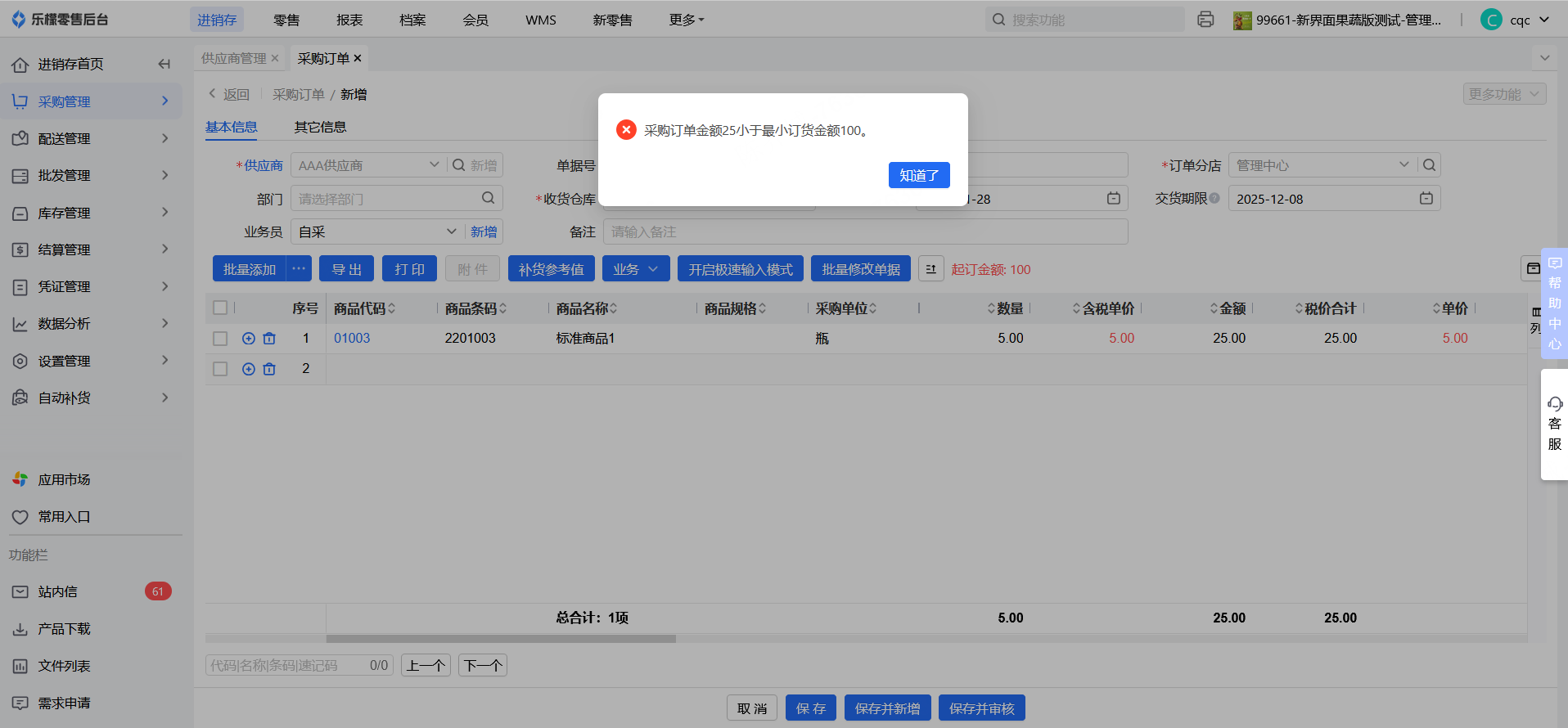Check the checkbox for row 1
Viewport: 1568px width, 728px height.
pos(220,339)
